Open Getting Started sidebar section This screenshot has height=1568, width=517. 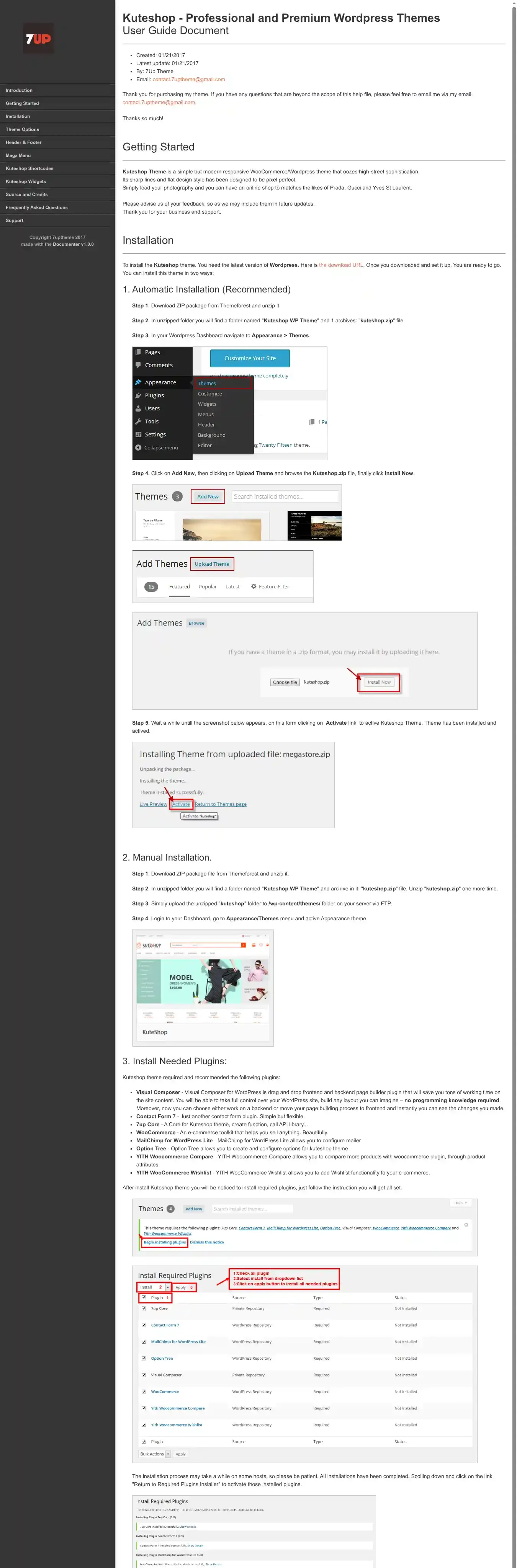coord(57,103)
